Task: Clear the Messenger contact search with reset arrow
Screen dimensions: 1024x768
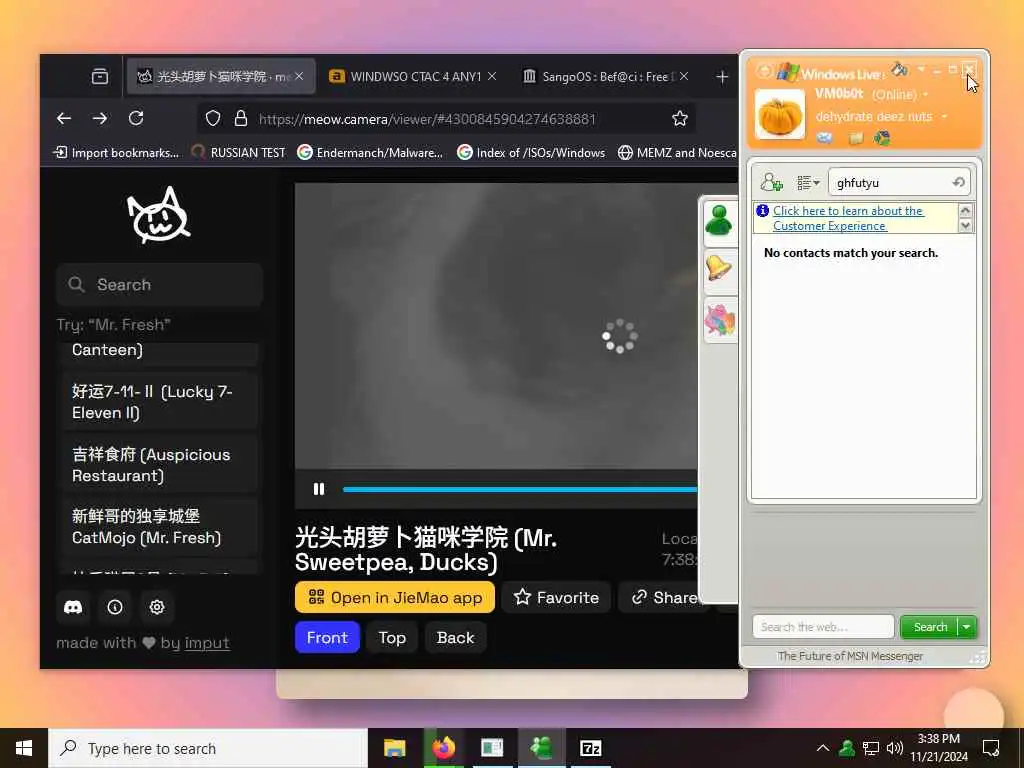Action: 958,182
